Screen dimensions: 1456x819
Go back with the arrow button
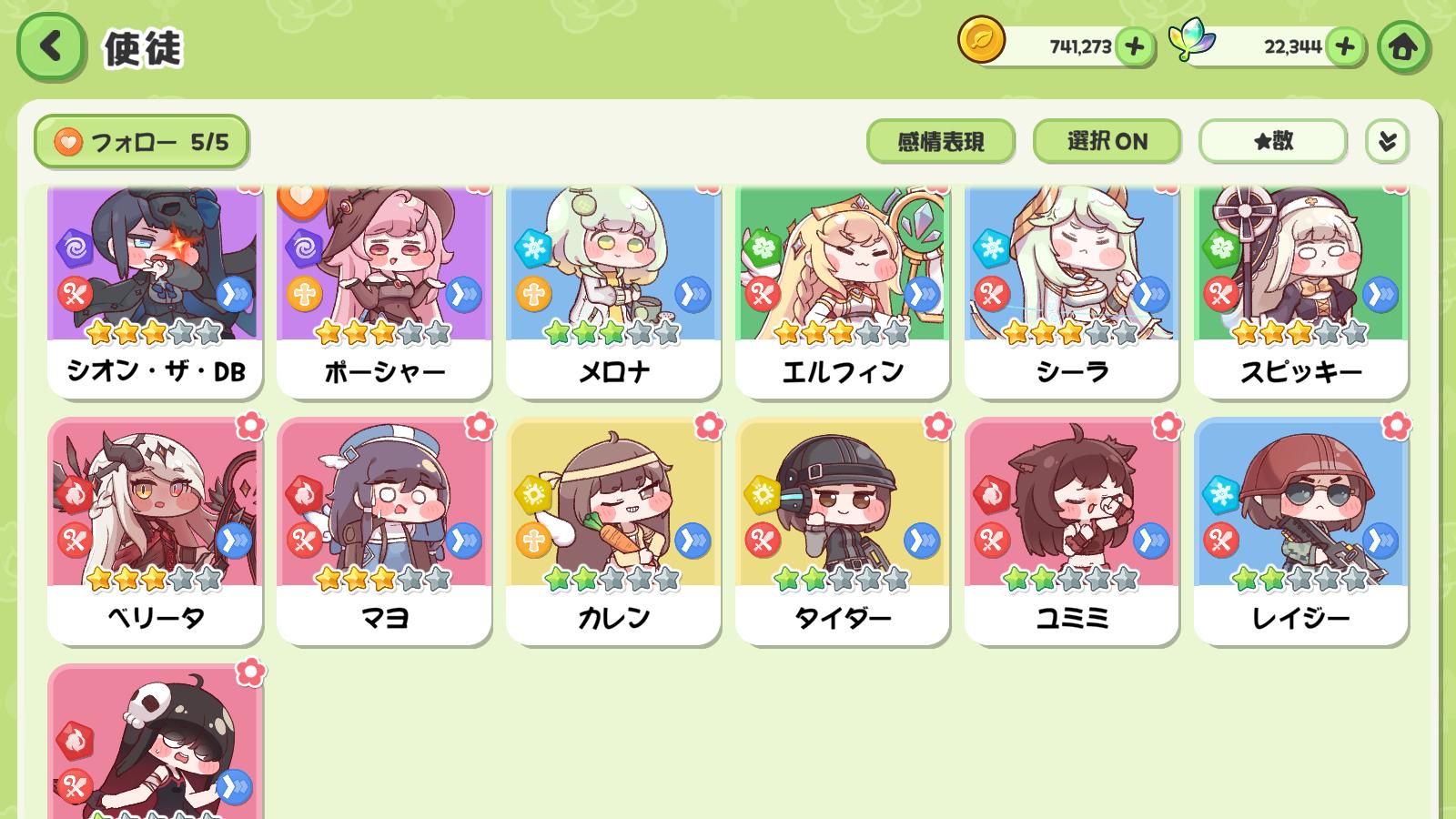coord(51,45)
